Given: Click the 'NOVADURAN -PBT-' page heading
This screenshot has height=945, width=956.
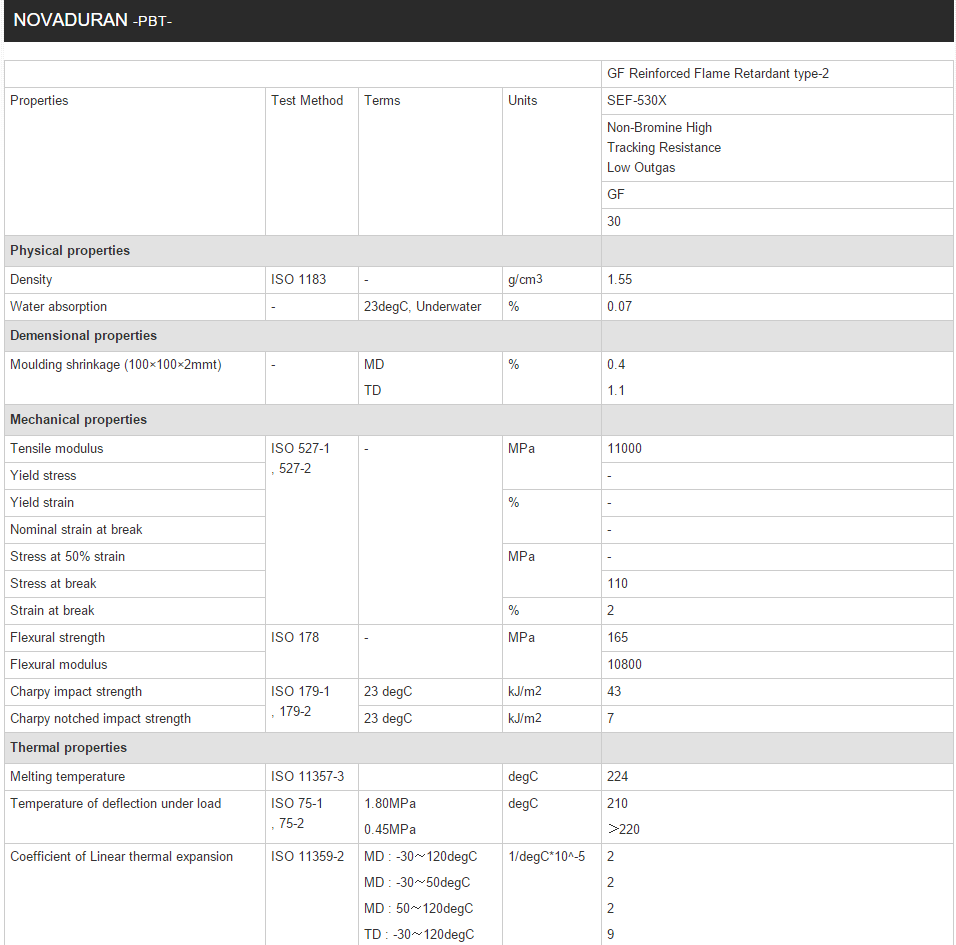Looking at the screenshot, I should (93, 21).
